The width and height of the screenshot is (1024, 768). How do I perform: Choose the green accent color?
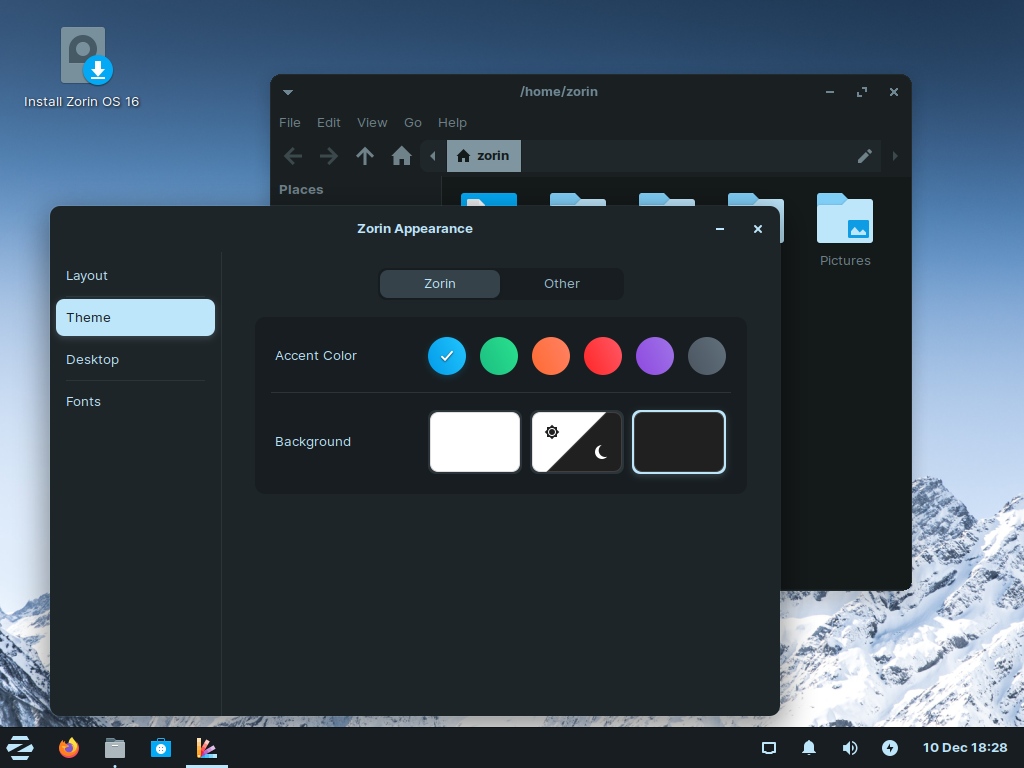[499, 356]
